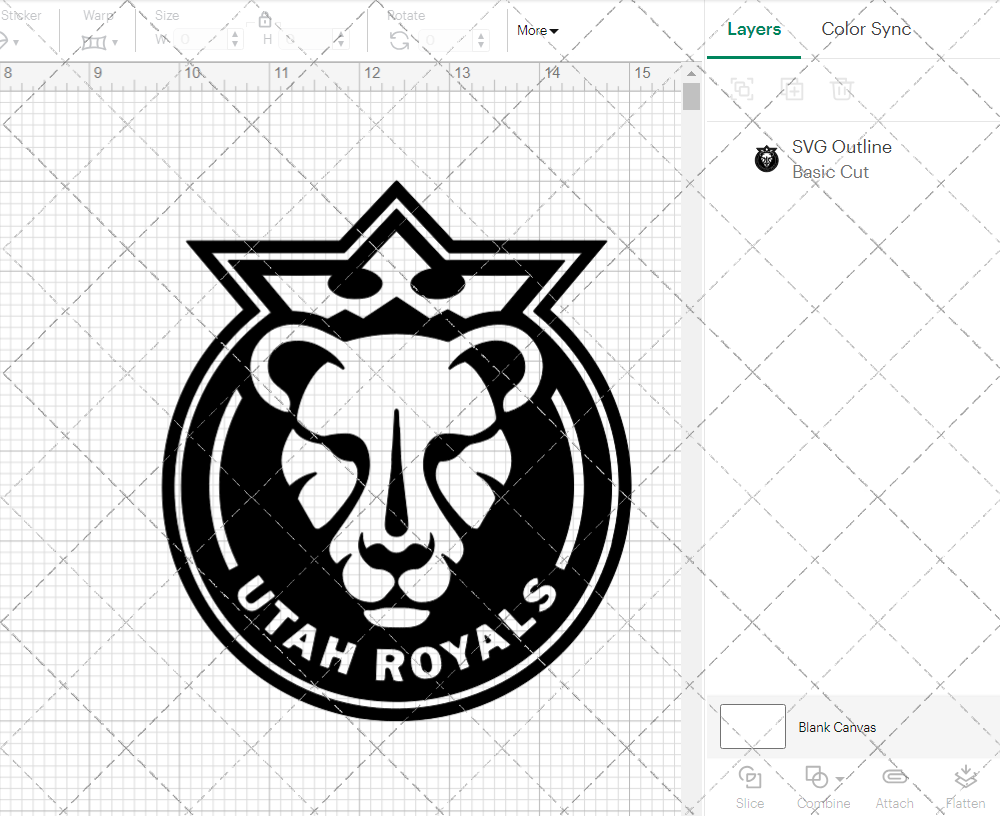Select the SVG Outline Basic Cut layer
The image size is (1000, 816).
(x=841, y=159)
